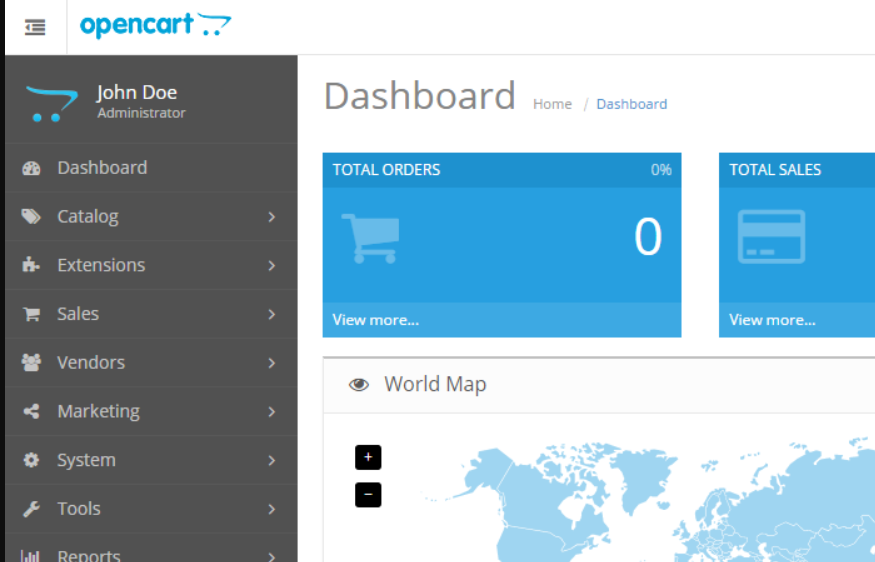This screenshot has width=875, height=562.
Task: Click the OpenCart logo in header
Action: pyautogui.click(x=155, y=26)
